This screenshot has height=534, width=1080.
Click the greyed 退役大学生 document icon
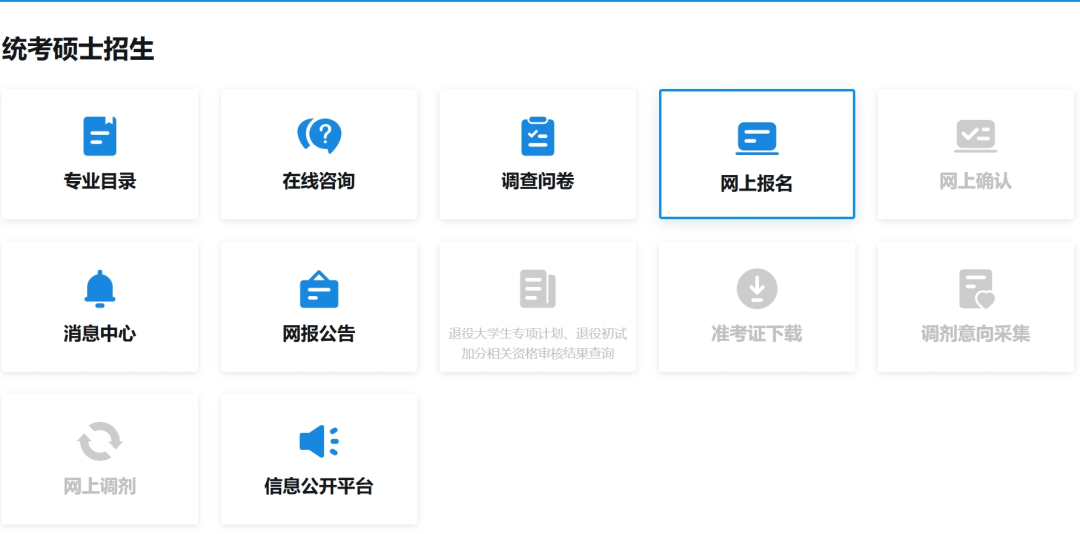click(x=538, y=289)
